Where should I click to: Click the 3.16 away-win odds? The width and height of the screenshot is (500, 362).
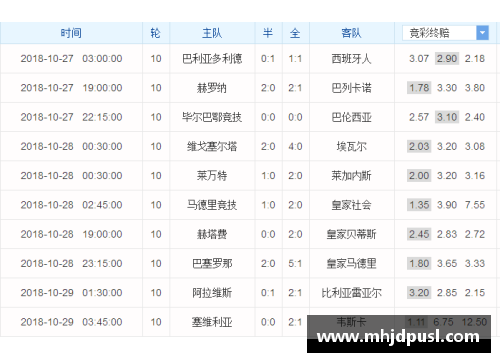[x=475, y=176]
